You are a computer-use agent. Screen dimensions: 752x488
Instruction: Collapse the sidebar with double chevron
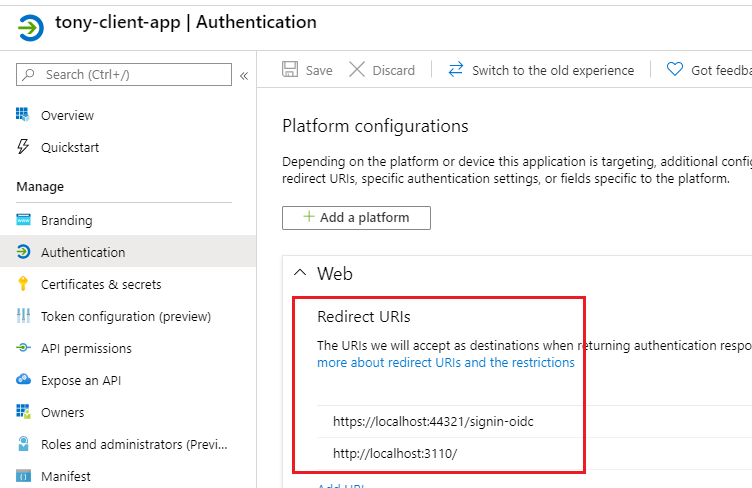[244, 75]
